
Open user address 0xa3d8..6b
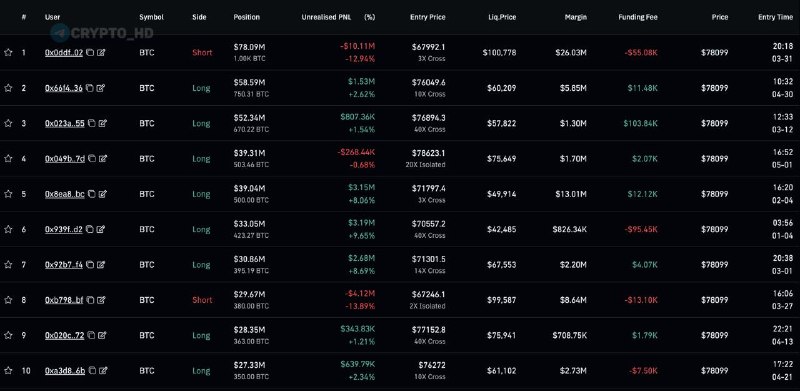(65, 371)
